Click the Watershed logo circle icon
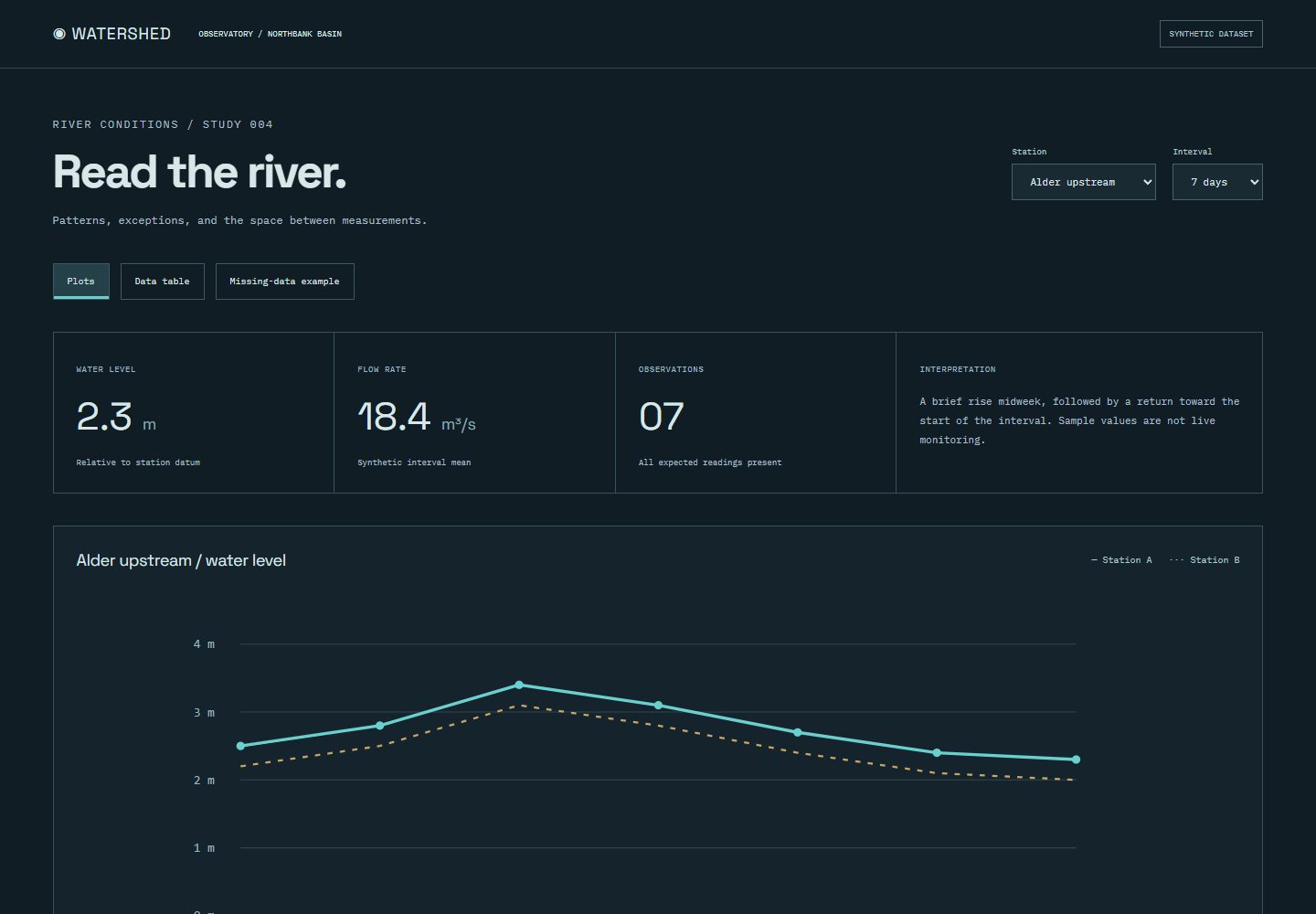1316x914 pixels. click(x=59, y=34)
